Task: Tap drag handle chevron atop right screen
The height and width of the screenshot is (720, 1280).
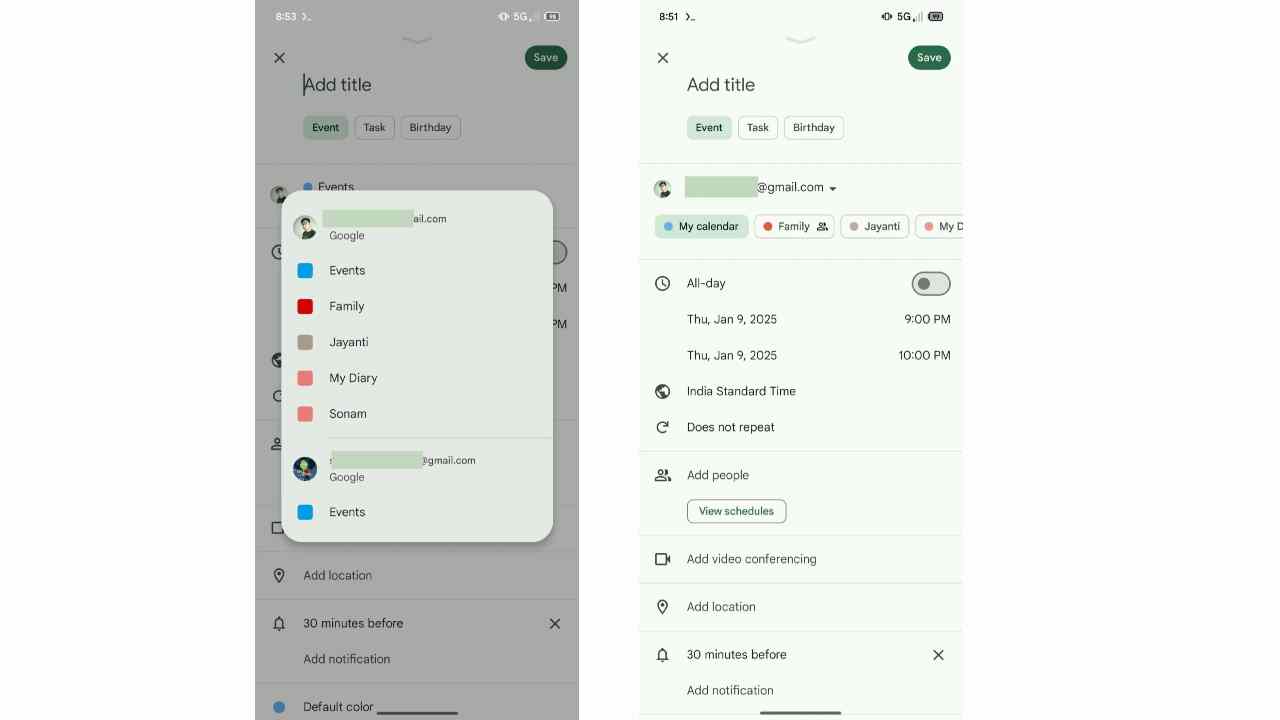Action: click(801, 40)
